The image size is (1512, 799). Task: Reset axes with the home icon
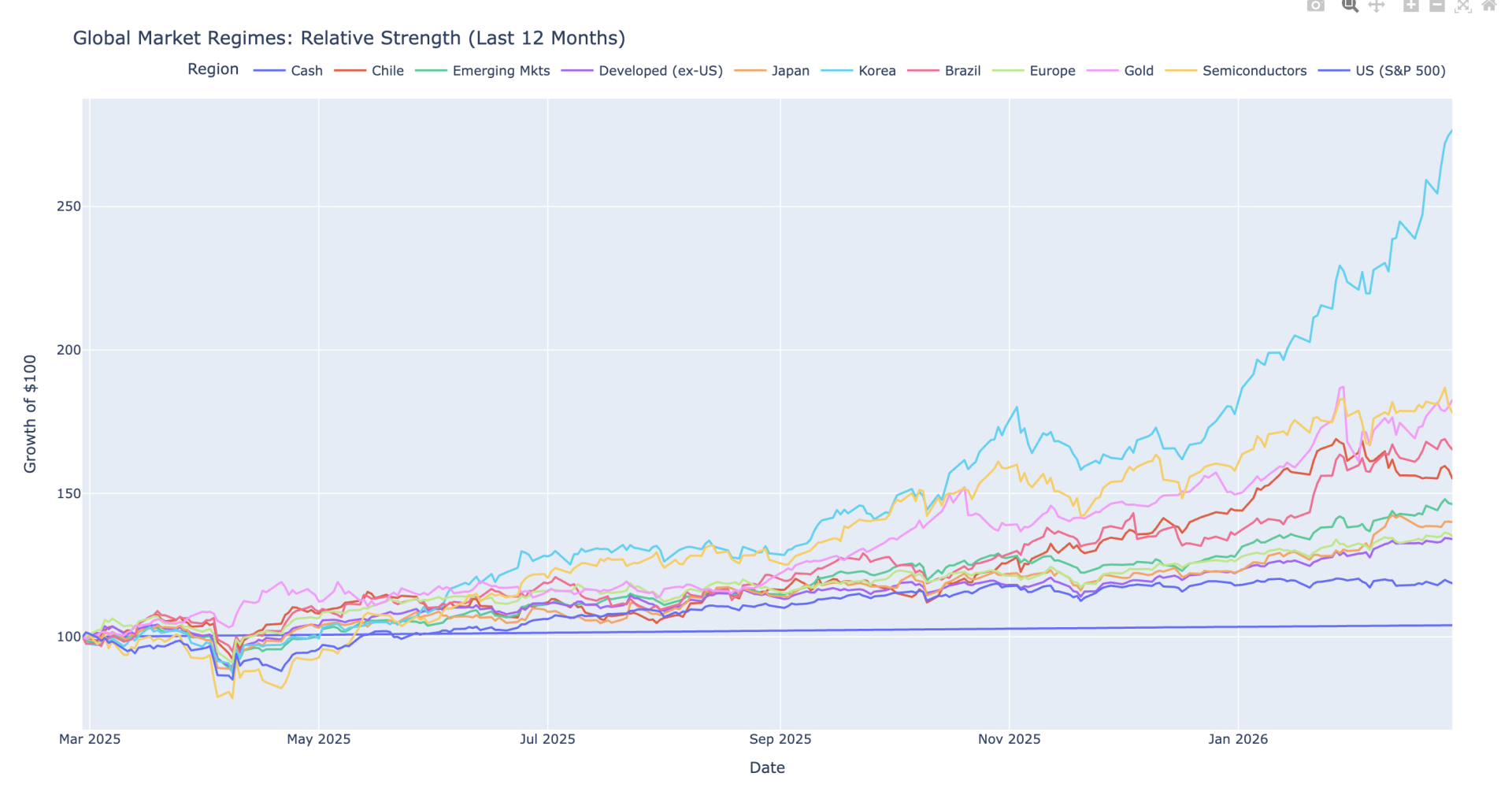tap(1489, 6)
